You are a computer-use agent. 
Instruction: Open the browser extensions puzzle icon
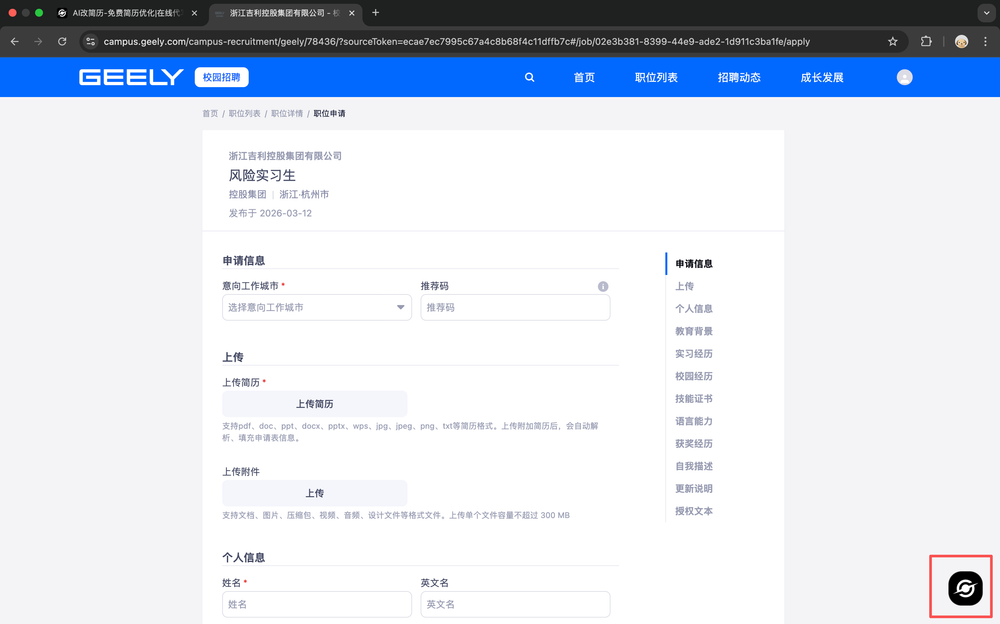click(926, 42)
